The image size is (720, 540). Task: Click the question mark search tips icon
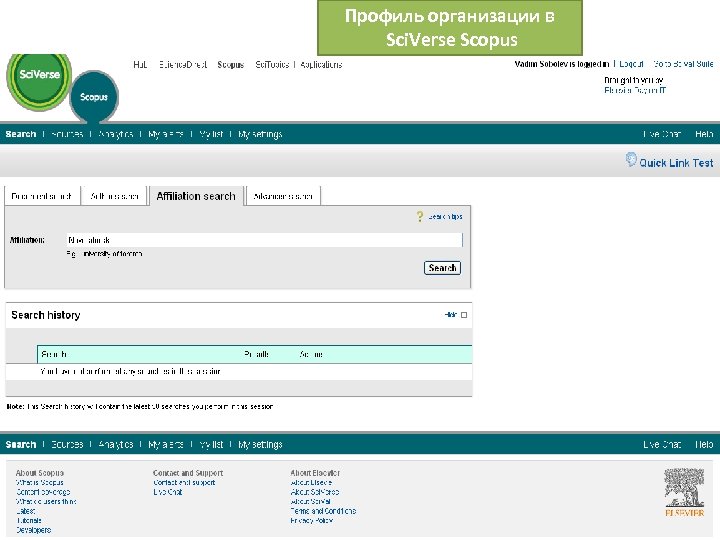pos(420,216)
